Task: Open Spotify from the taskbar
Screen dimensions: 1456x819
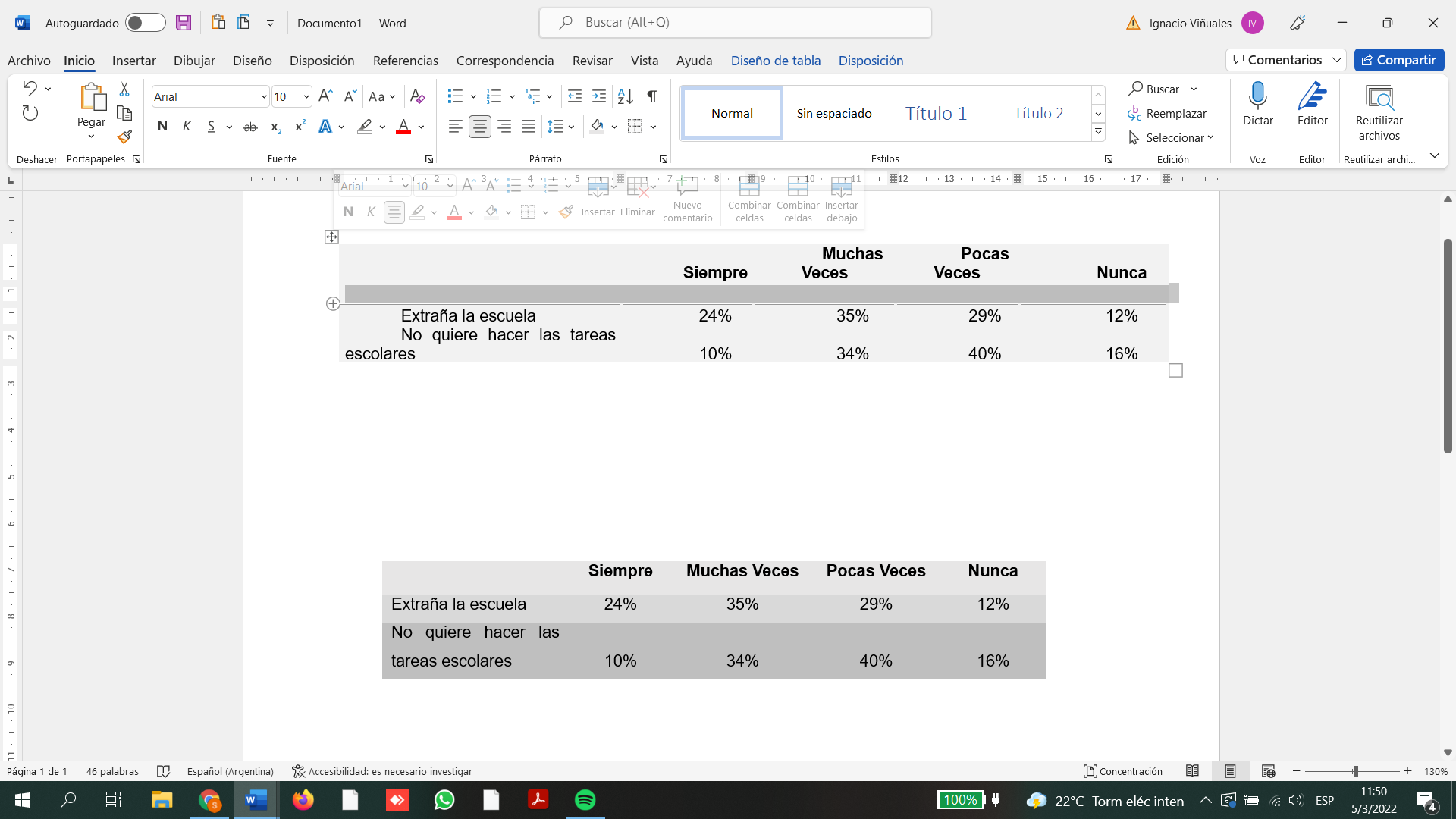Action: pos(585,800)
